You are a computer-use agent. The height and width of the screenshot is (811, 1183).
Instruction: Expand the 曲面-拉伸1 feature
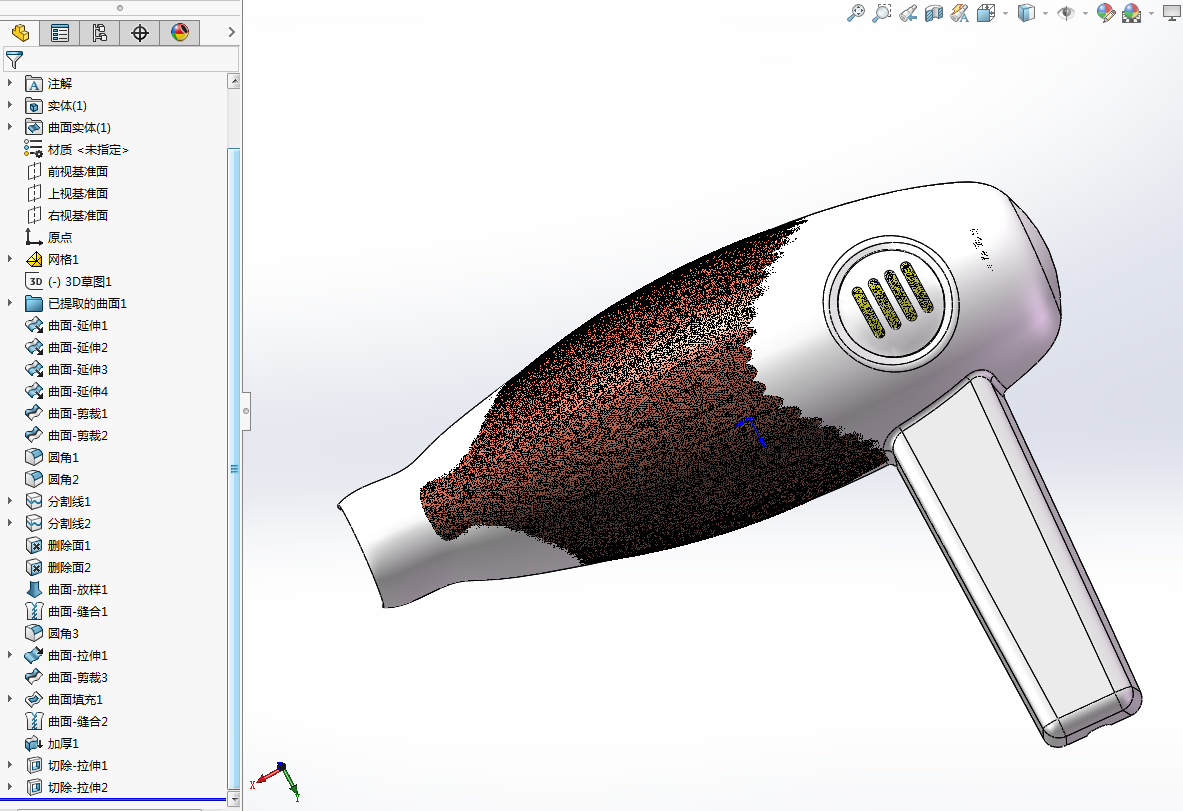[x=10, y=655]
